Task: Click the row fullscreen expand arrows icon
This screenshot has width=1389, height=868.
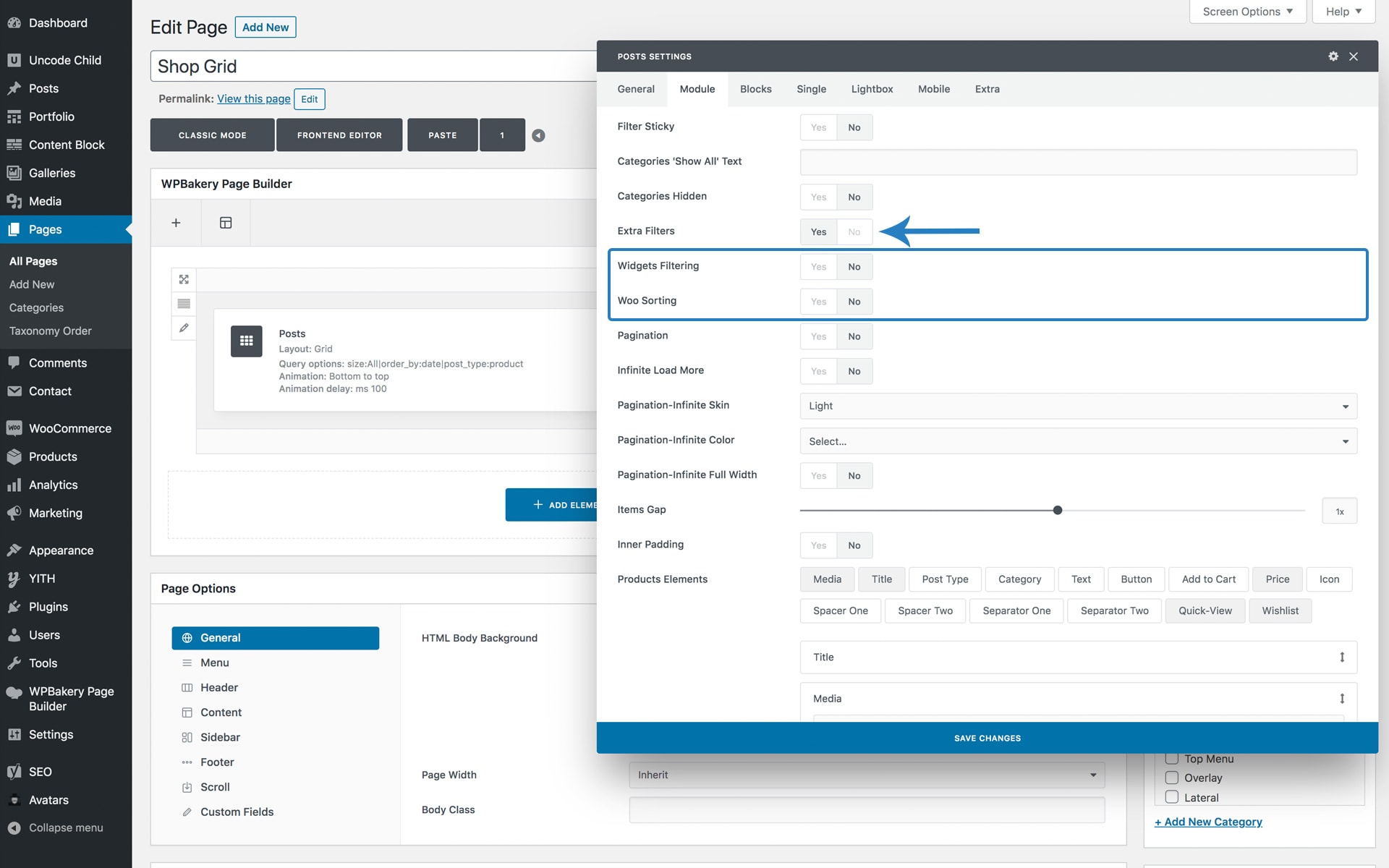Action: (184, 279)
